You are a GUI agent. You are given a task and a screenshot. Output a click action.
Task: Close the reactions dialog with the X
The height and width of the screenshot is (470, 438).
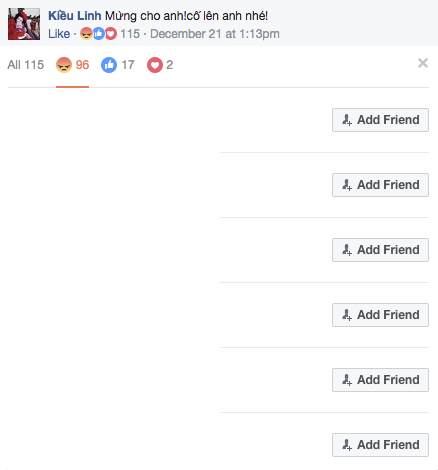coord(423,63)
